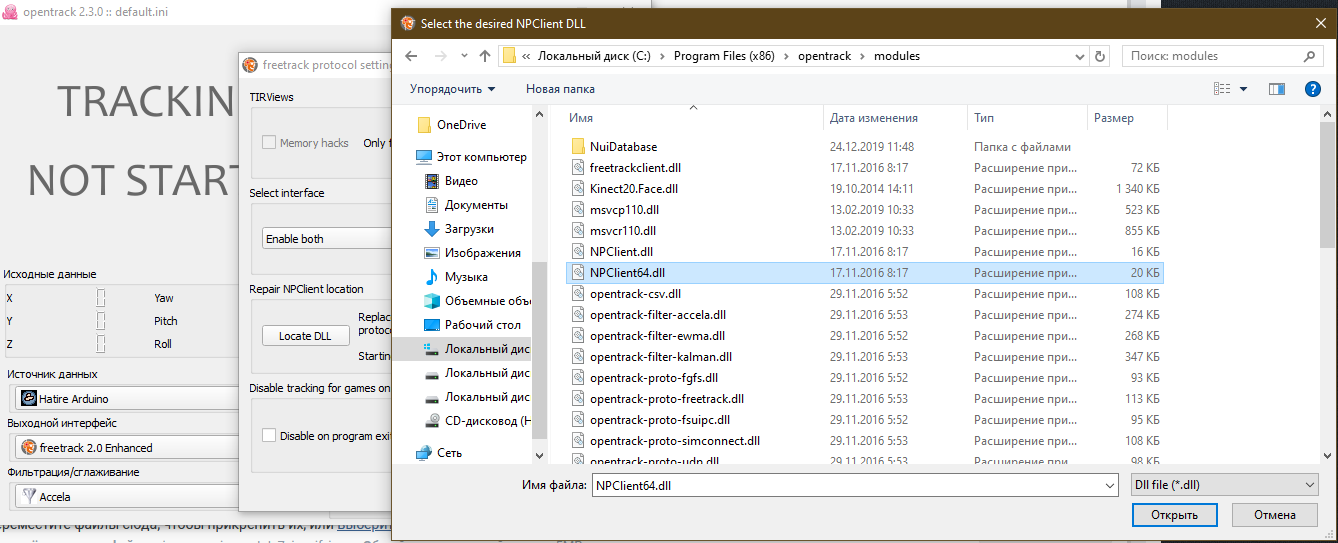This screenshot has width=1338, height=543.
Task: Open the Dll file type filter dropdown
Action: point(1224,484)
